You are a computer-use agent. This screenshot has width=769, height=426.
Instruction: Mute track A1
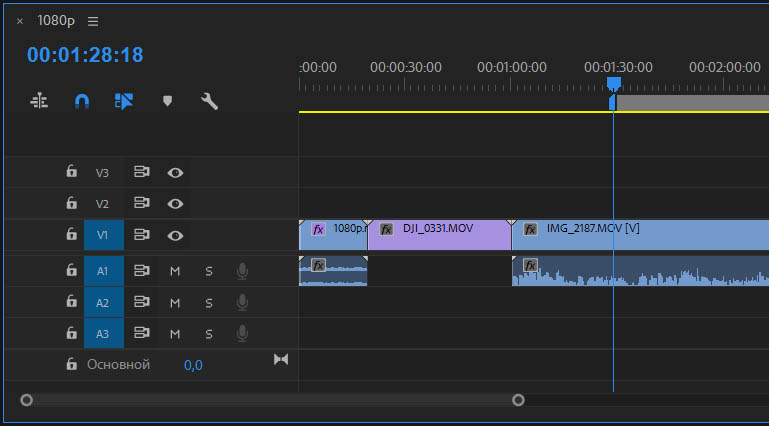pos(175,271)
